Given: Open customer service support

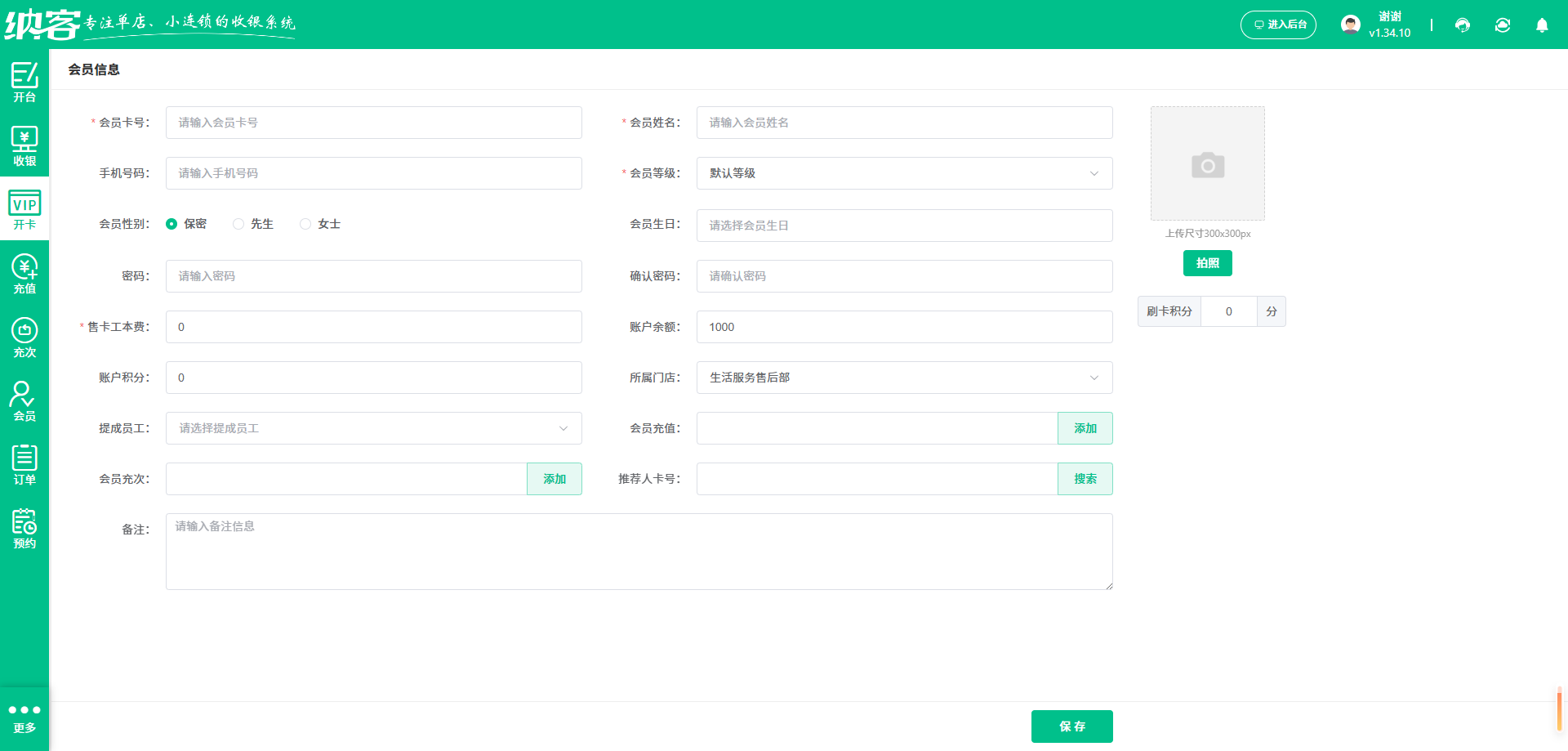Looking at the screenshot, I should point(1462,25).
